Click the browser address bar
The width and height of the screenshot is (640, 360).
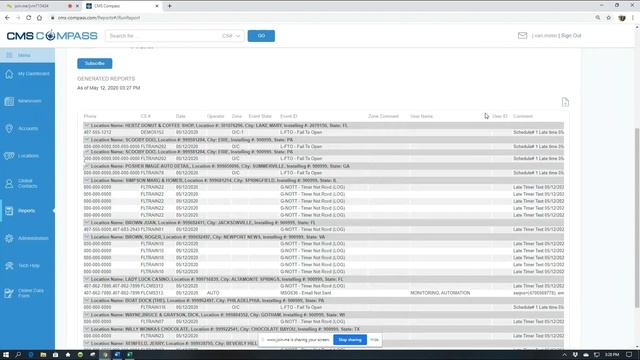(318, 18)
